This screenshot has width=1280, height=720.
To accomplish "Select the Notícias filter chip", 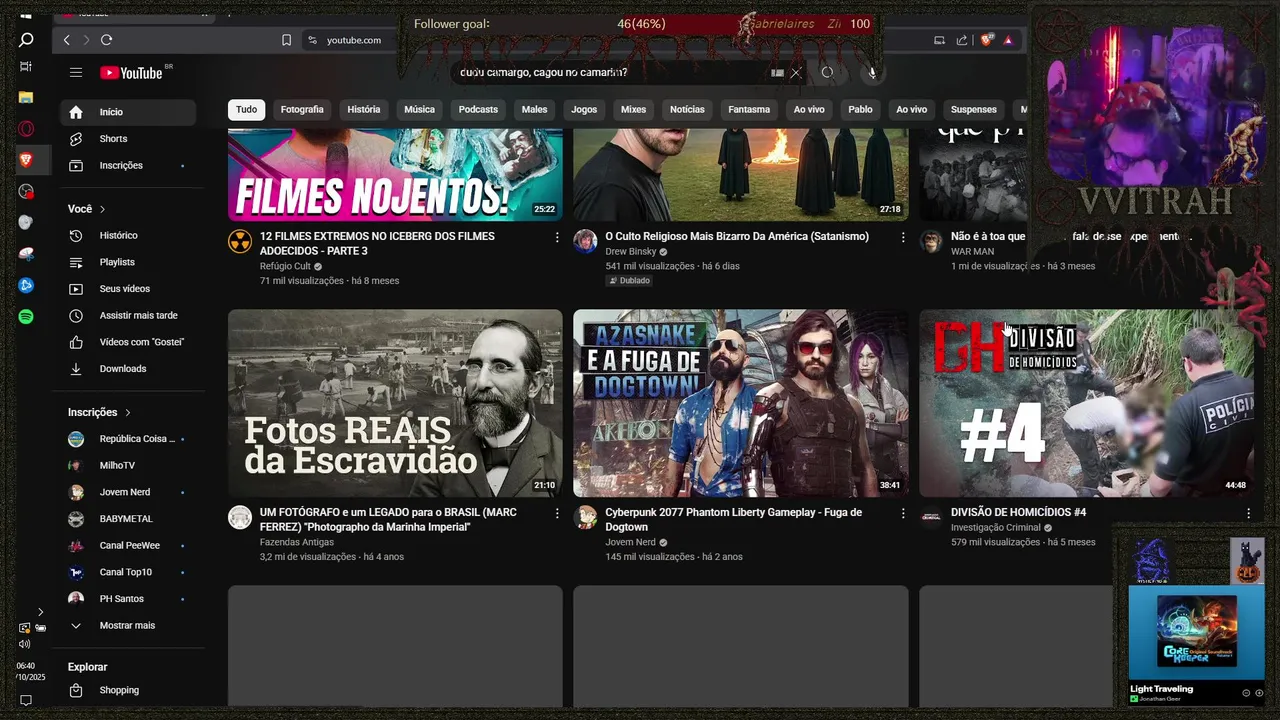I will point(687,109).
